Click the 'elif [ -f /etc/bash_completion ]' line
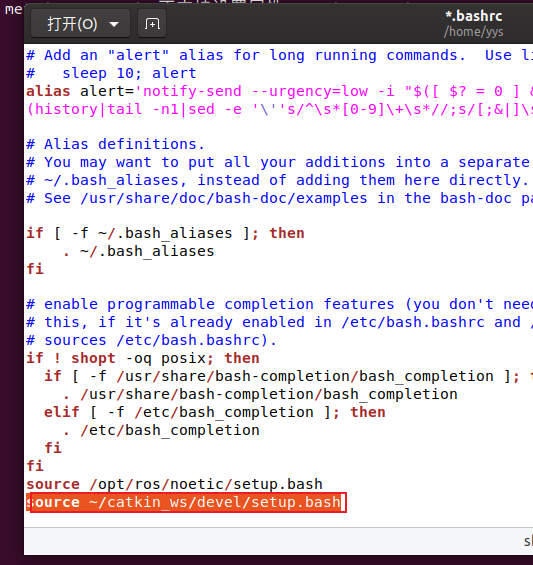Screen dimensions: 533x565 [215, 412]
